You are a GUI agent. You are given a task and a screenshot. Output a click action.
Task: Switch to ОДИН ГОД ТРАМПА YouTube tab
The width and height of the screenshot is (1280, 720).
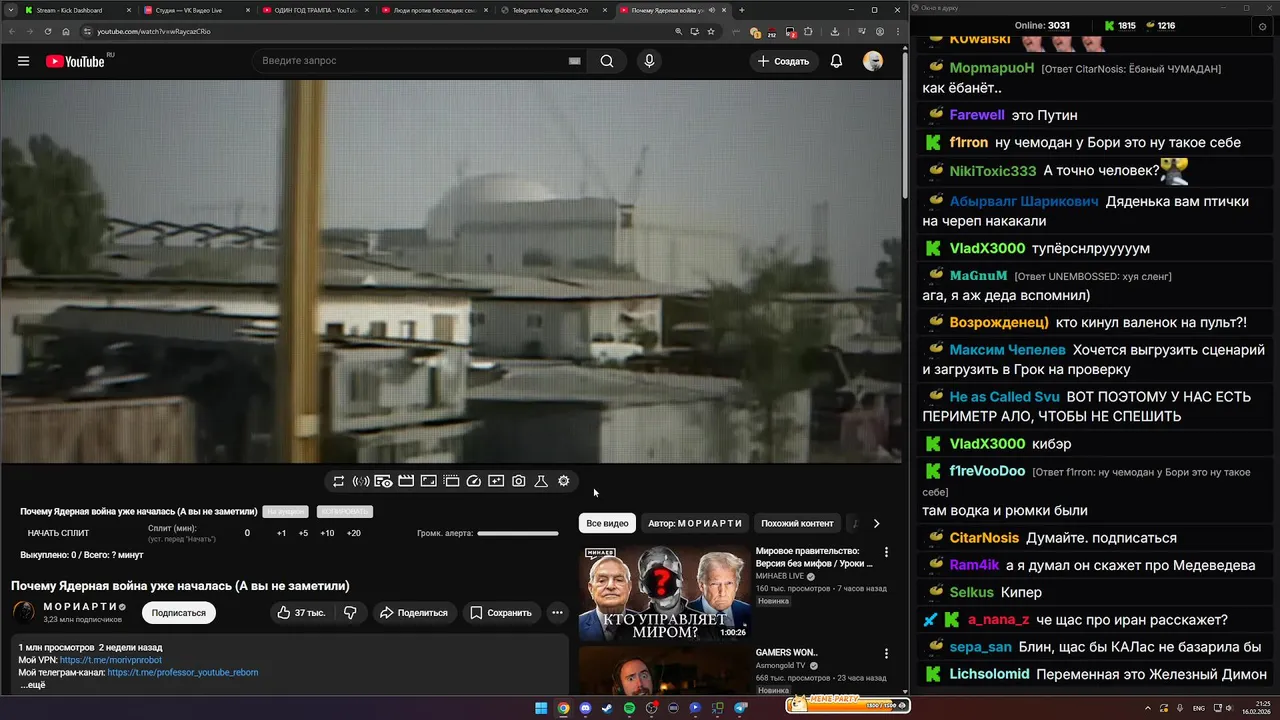coord(315,10)
